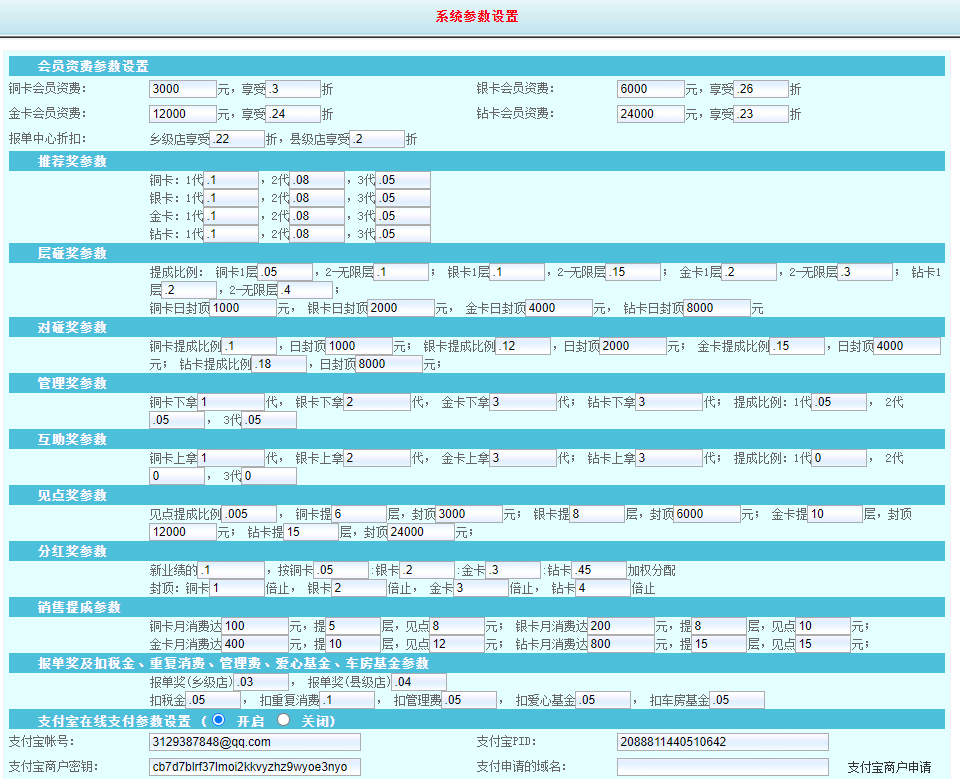Focus the 金卡会员资费 amount field

182,114
